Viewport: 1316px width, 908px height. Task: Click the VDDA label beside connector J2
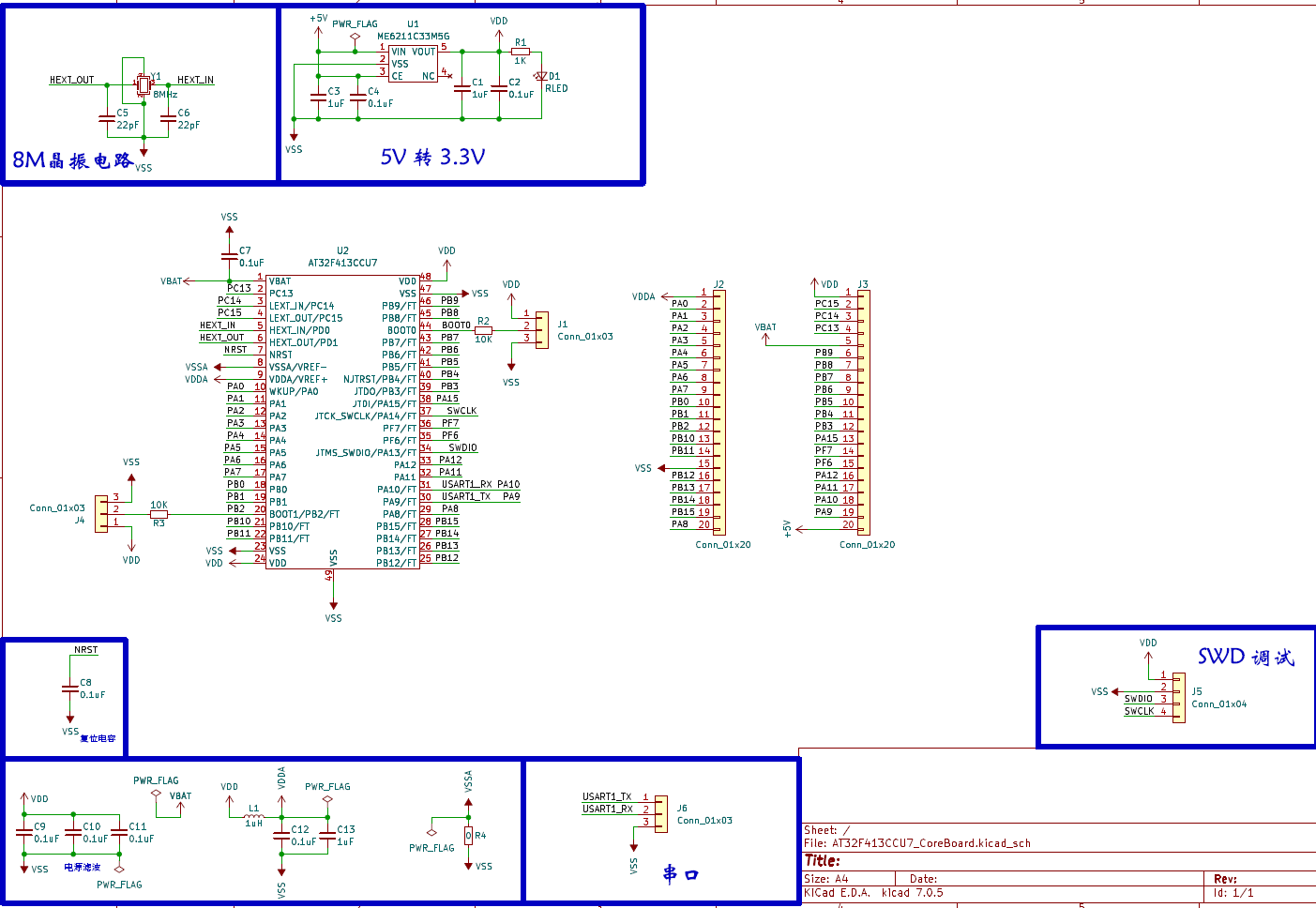(x=643, y=296)
